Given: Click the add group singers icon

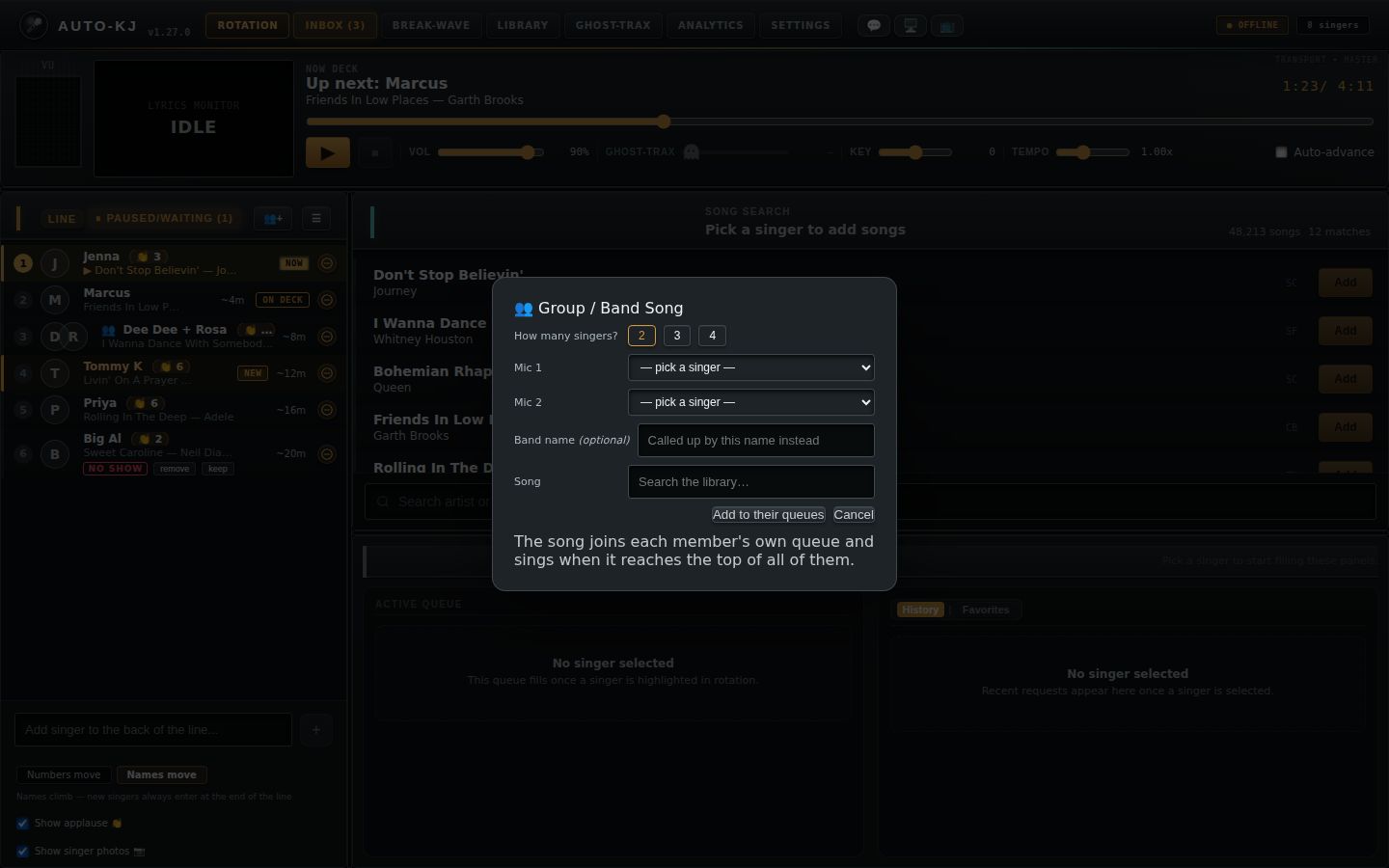Looking at the screenshot, I should pyautogui.click(x=273, y=219).
